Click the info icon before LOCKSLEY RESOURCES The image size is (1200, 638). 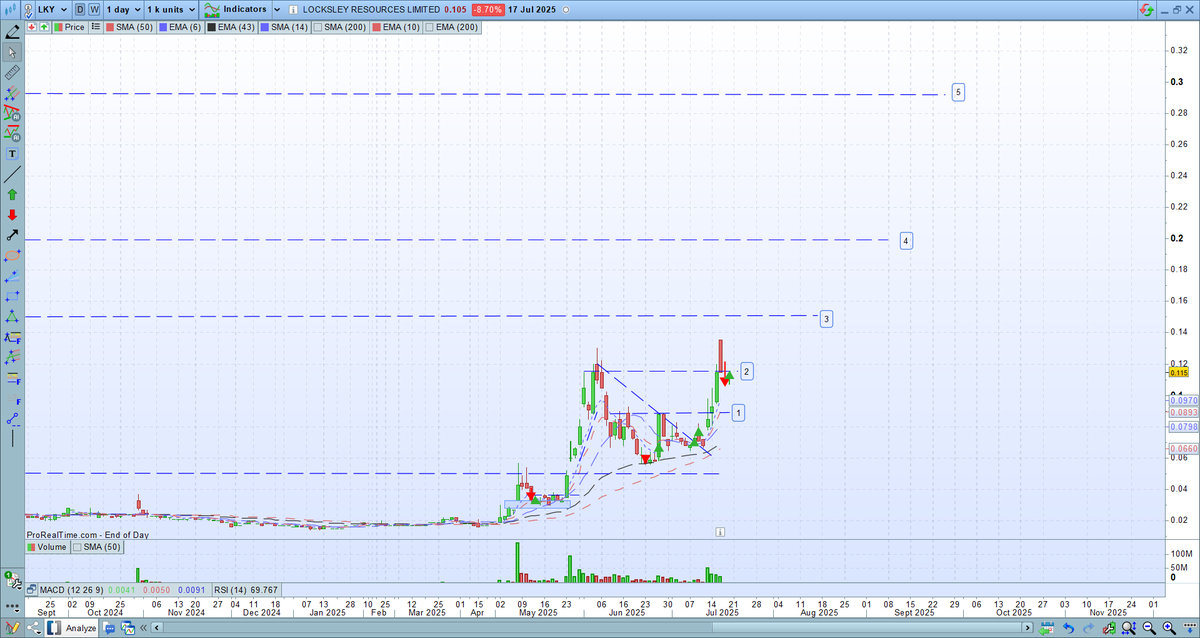[293, 10]
